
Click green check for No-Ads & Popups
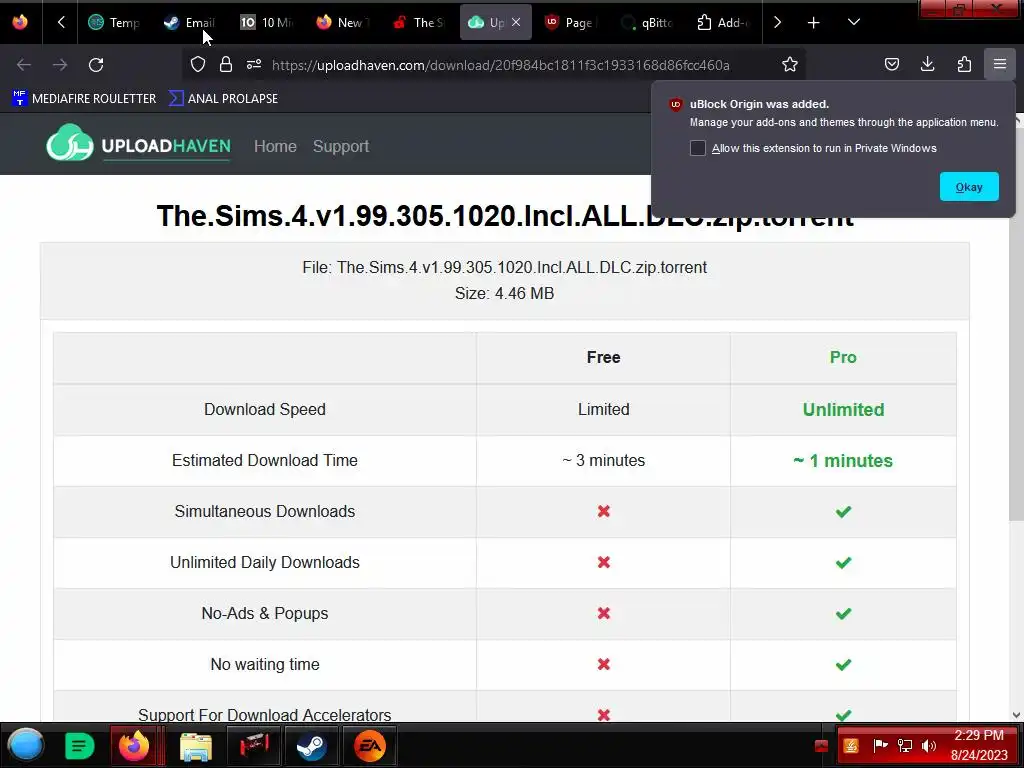tap(843, 613)
